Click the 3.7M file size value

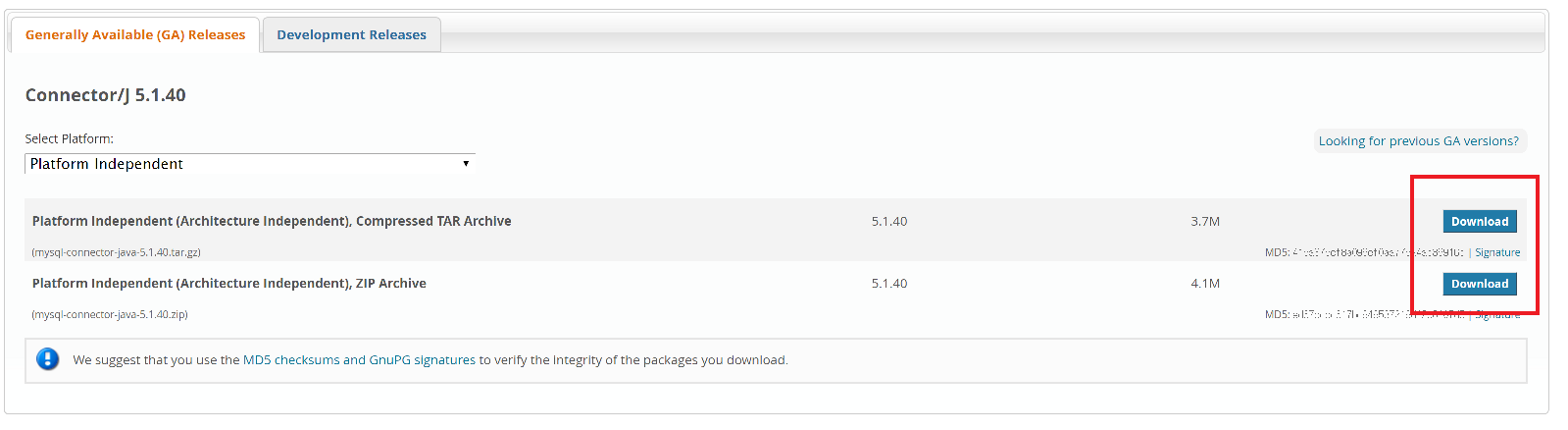click(1205, 222)
